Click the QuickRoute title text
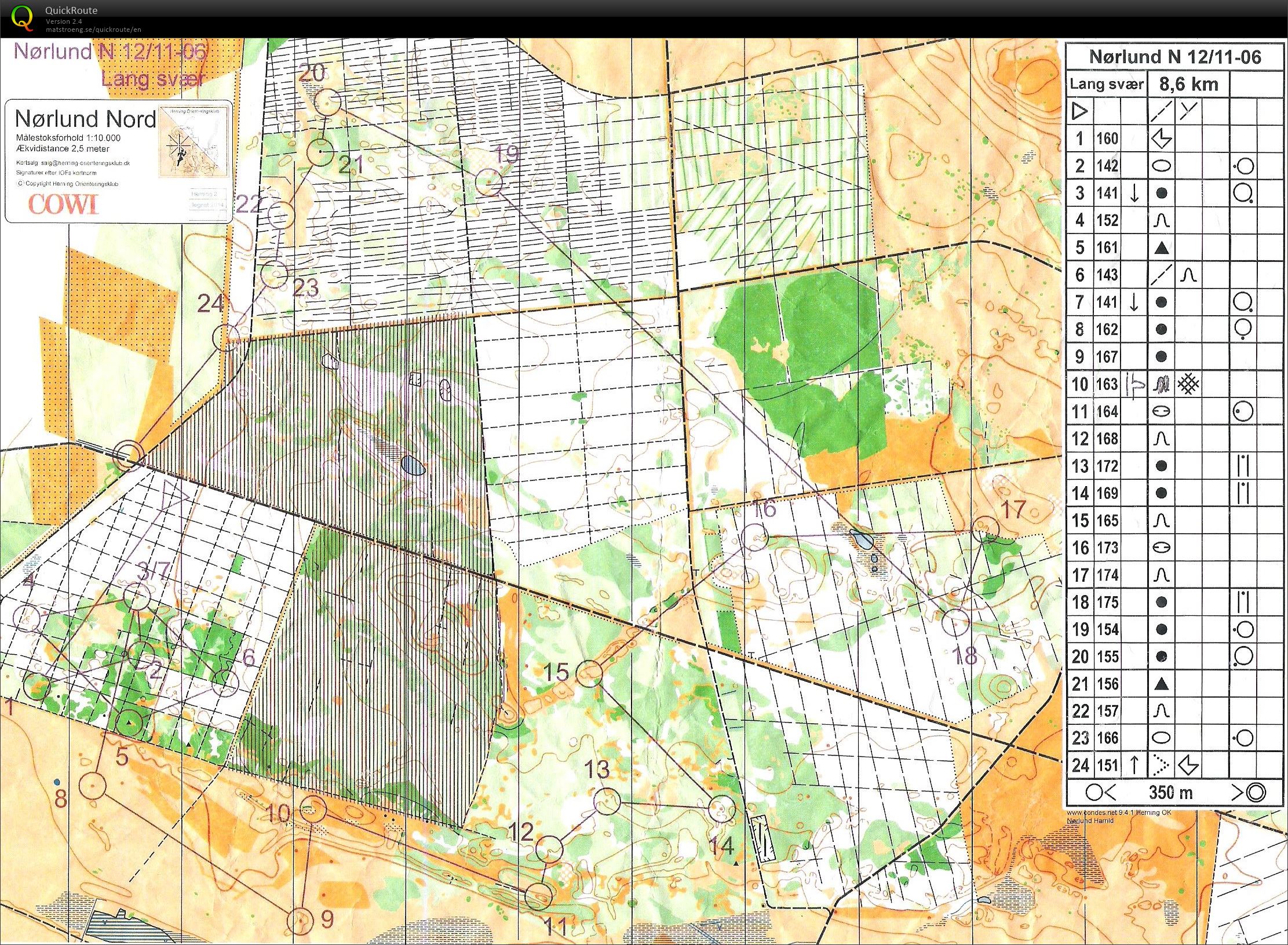Screen dimensions: 1288x945 coord(71,10)
